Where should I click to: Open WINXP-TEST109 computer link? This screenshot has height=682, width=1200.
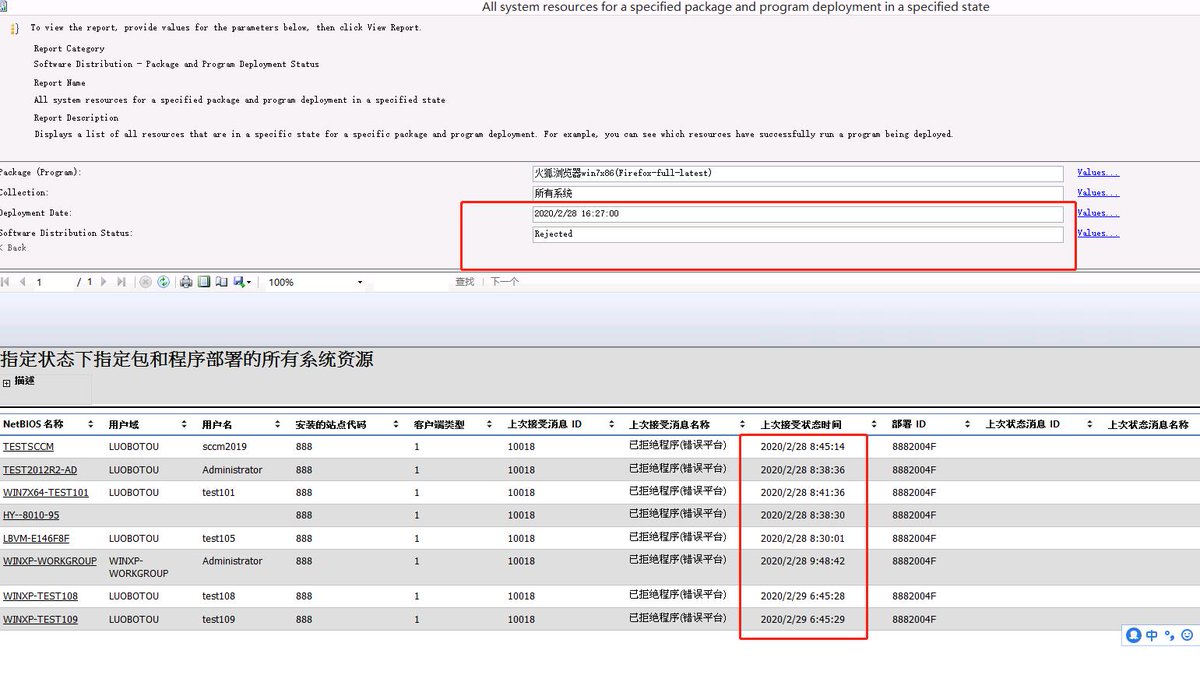pyautogui.click(x=40, y=620)
